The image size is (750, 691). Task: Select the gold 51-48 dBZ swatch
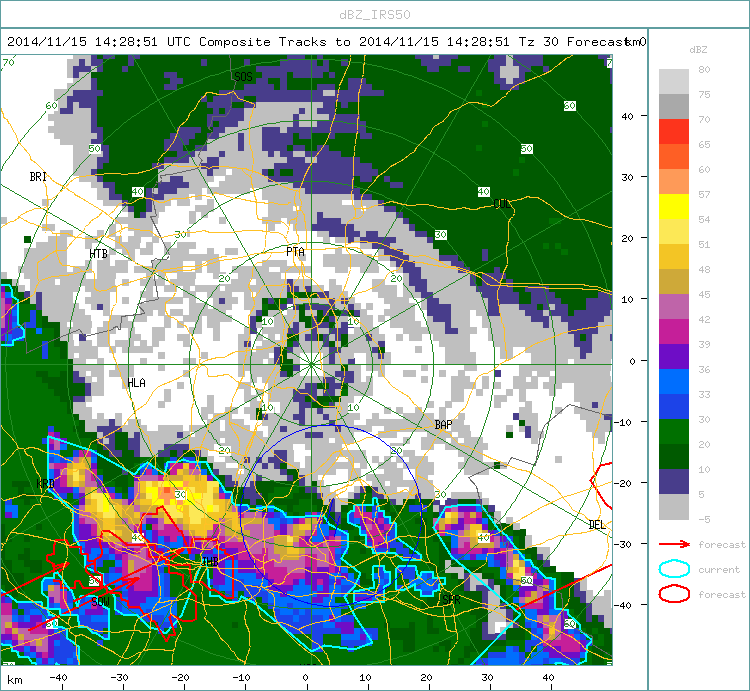(674, 256)
